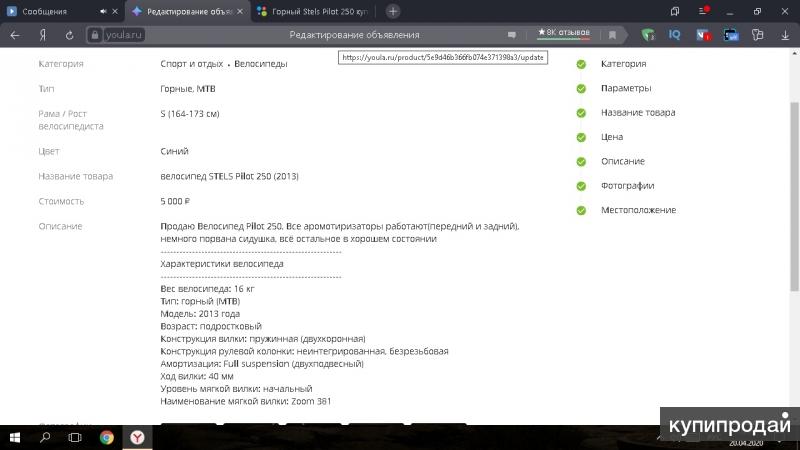Go back with the browser back arrow
Viewport: 800px width, 450px height.
15,35
